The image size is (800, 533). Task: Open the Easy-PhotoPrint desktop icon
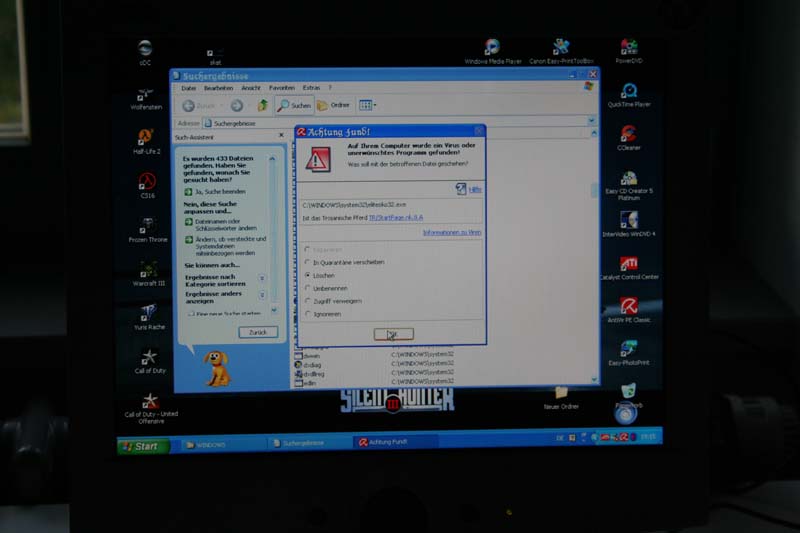(x=629, y=353)
